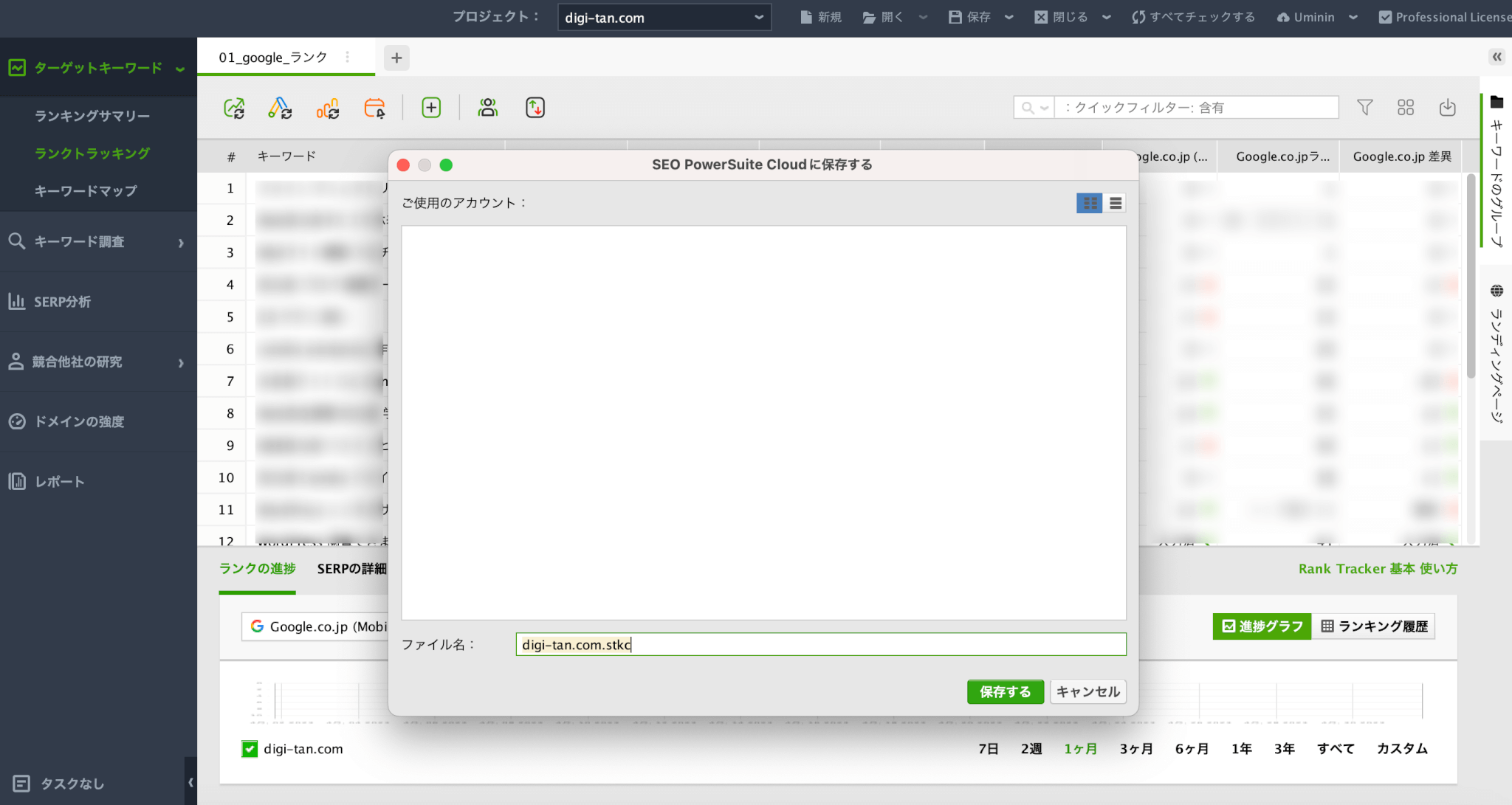
Task: Collapse ターゲットキーワード section chevron
Action: (180, 69)
